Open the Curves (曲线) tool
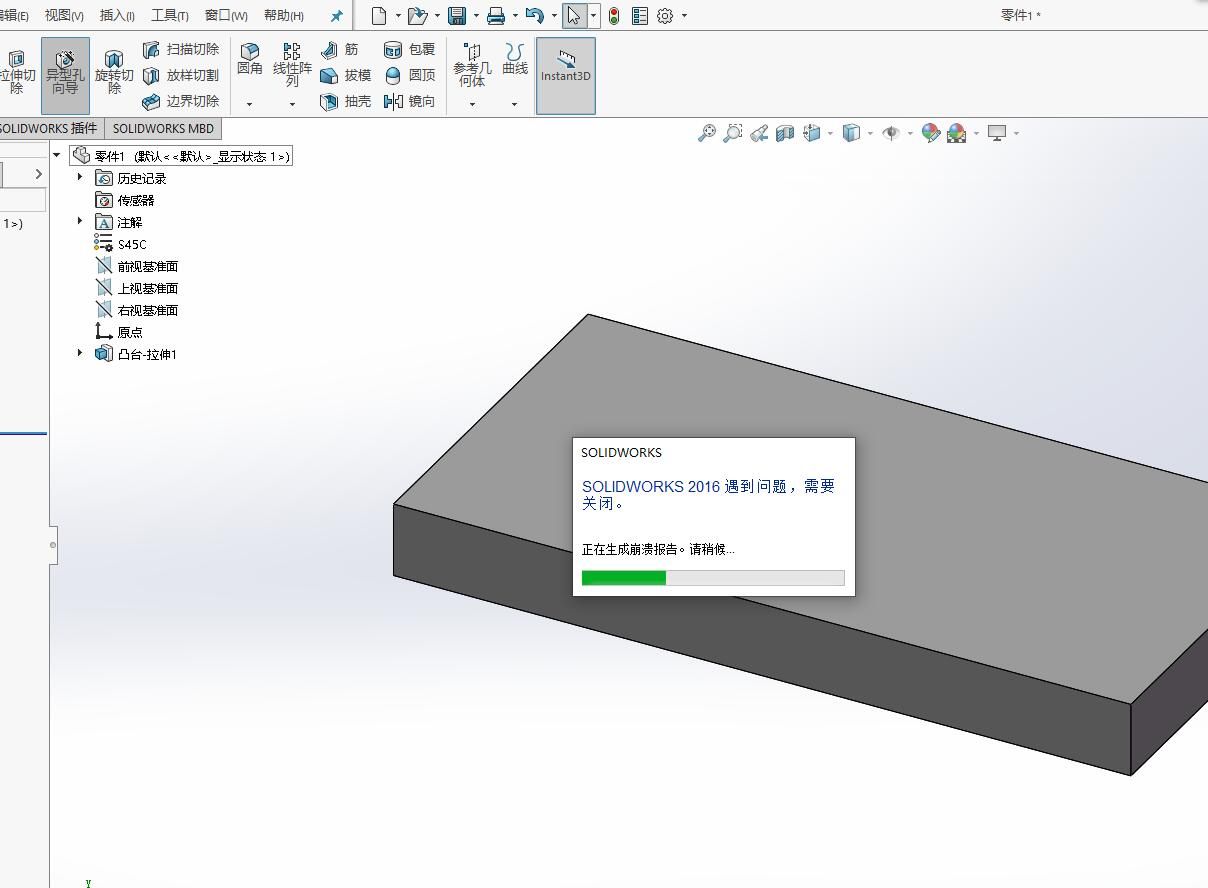1208x888 pixels. point(515,59)
